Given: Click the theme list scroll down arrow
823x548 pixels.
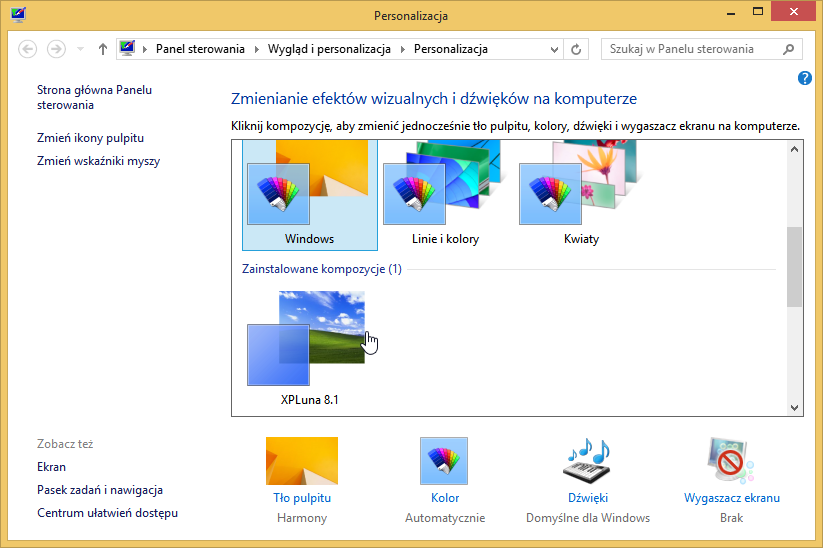Looking at the screenshot, I should point(794,408).
